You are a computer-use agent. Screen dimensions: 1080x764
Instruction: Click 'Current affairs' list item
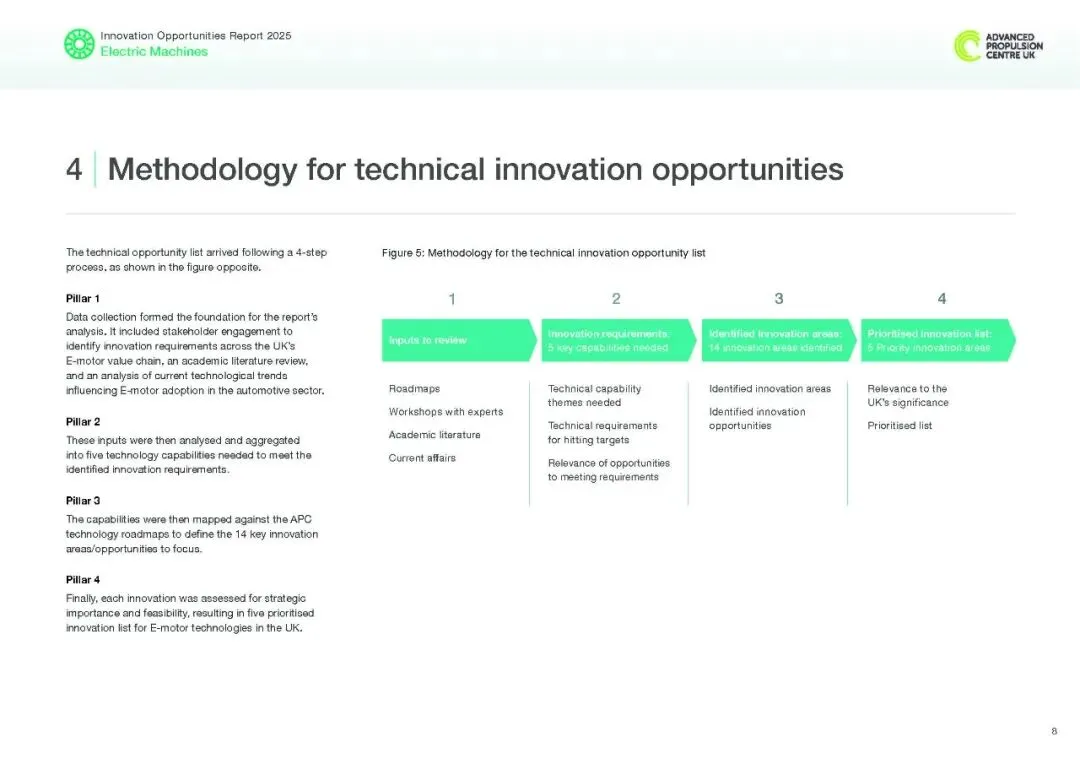coord(422,458)
